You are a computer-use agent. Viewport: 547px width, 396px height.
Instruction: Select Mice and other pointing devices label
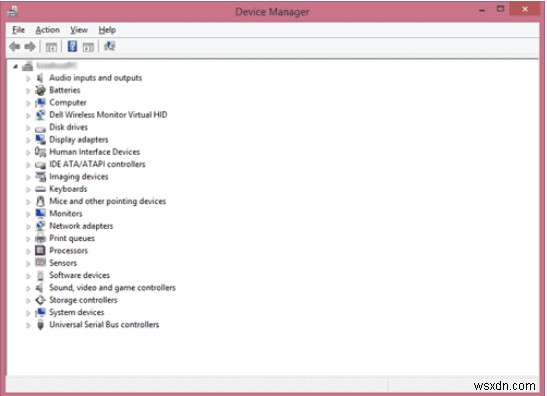tap(107, 201)
